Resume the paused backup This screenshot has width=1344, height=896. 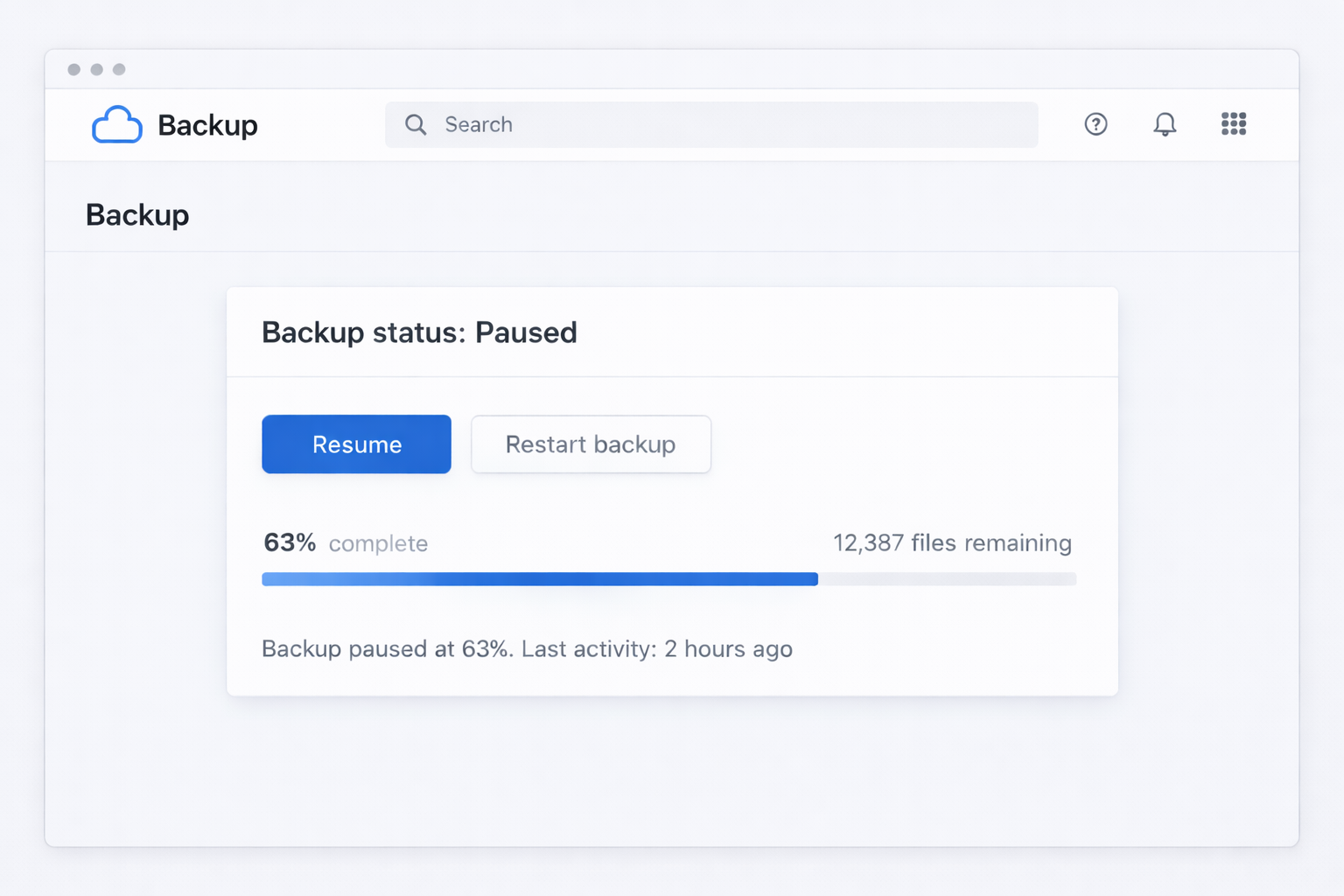pos(356,444)
